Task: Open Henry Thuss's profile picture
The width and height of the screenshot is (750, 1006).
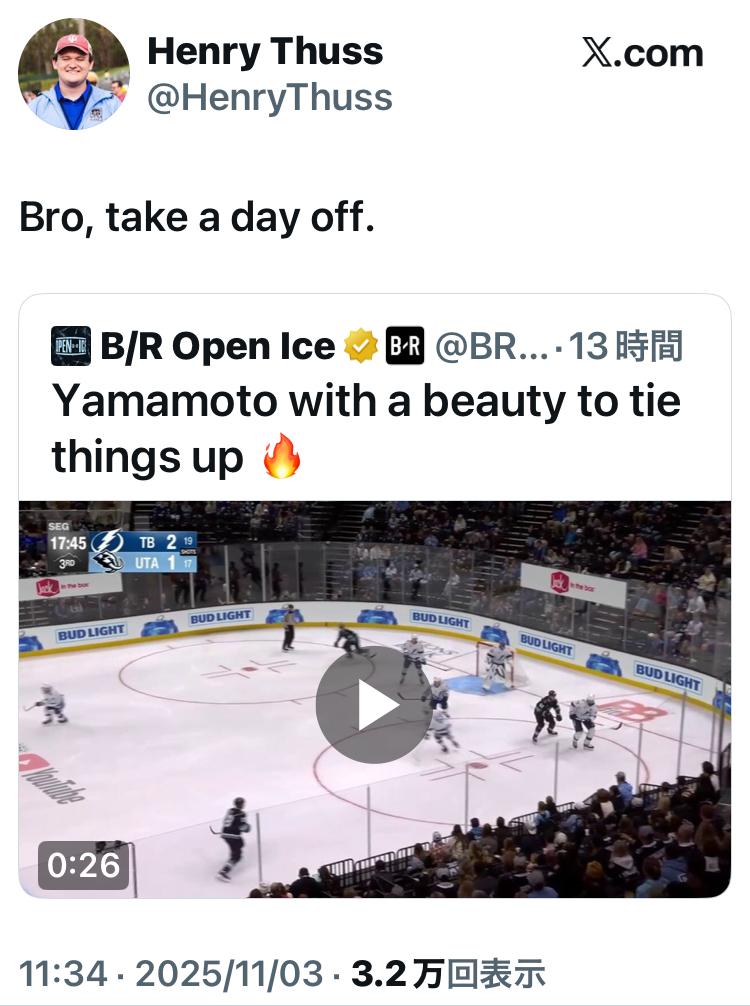Action: point(74,74)
